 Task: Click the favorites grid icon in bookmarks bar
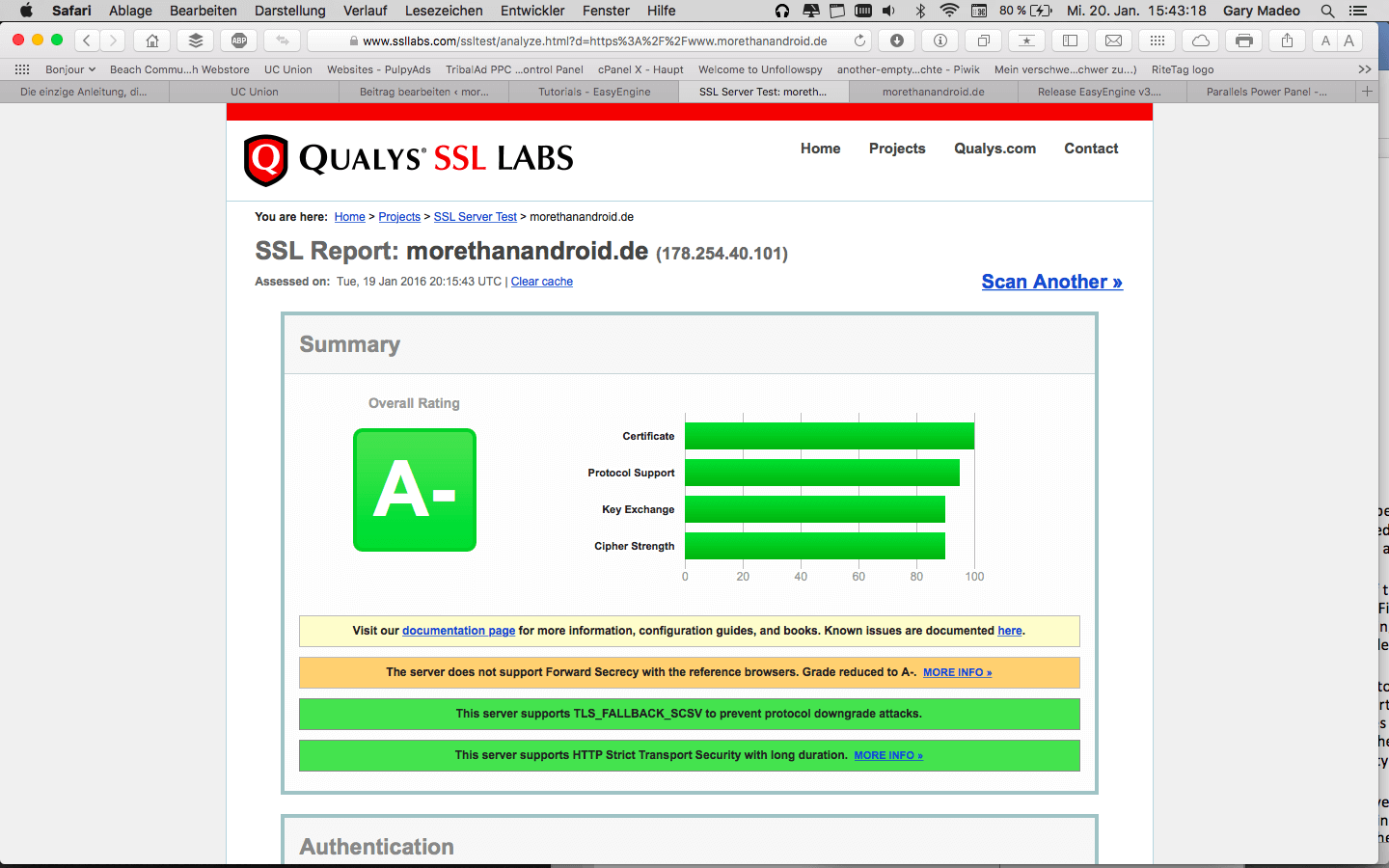tap(22, 69)
